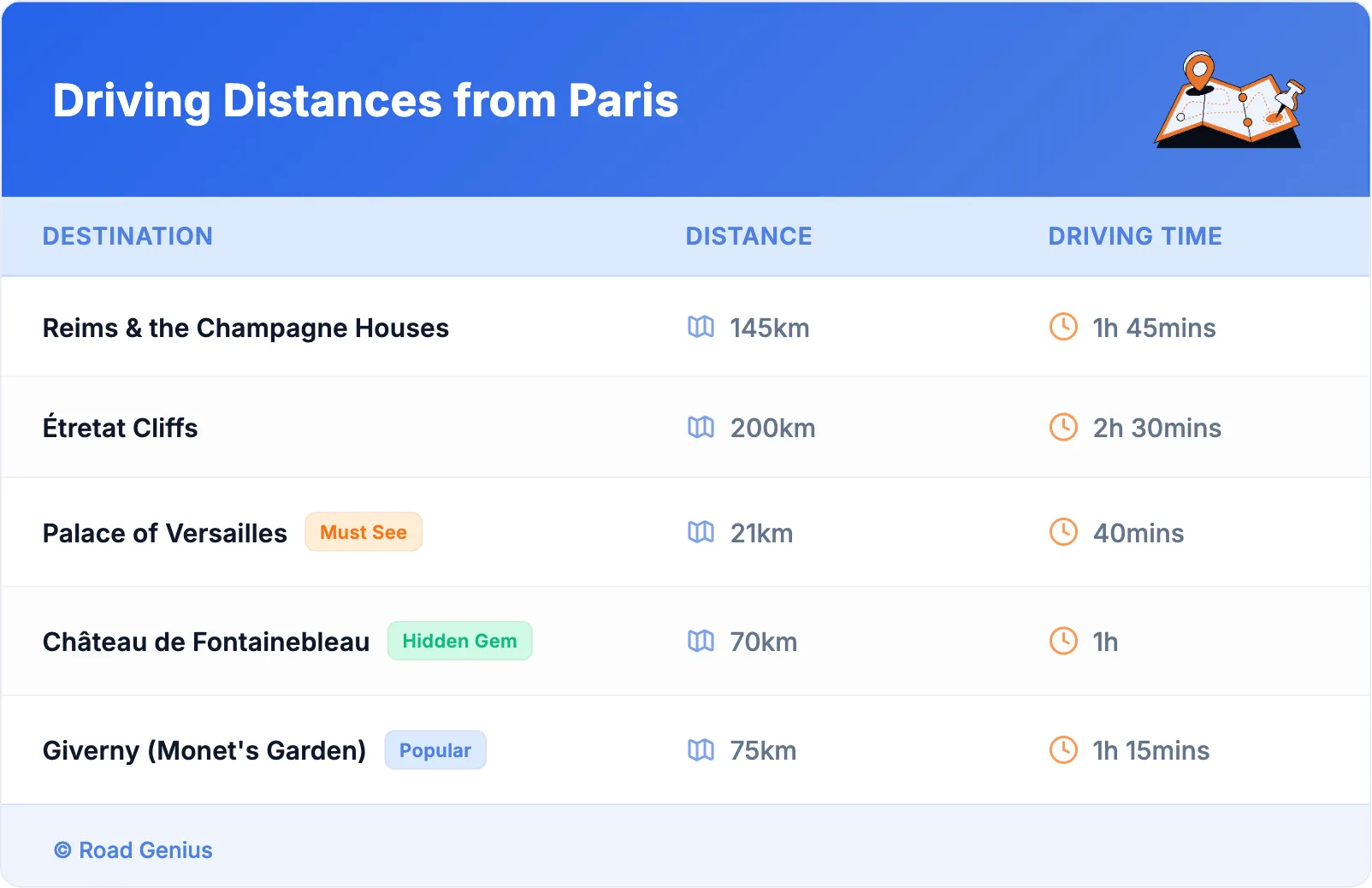Click the DISTANCE column header
Image resolution: width=1372 pixels, height=888 pixels.
748,236
